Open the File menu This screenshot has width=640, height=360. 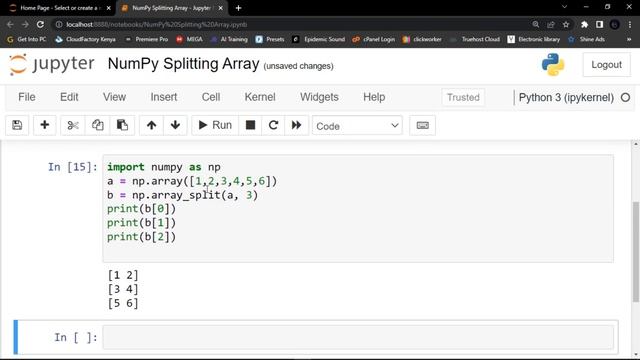click(x=27, y=97)
